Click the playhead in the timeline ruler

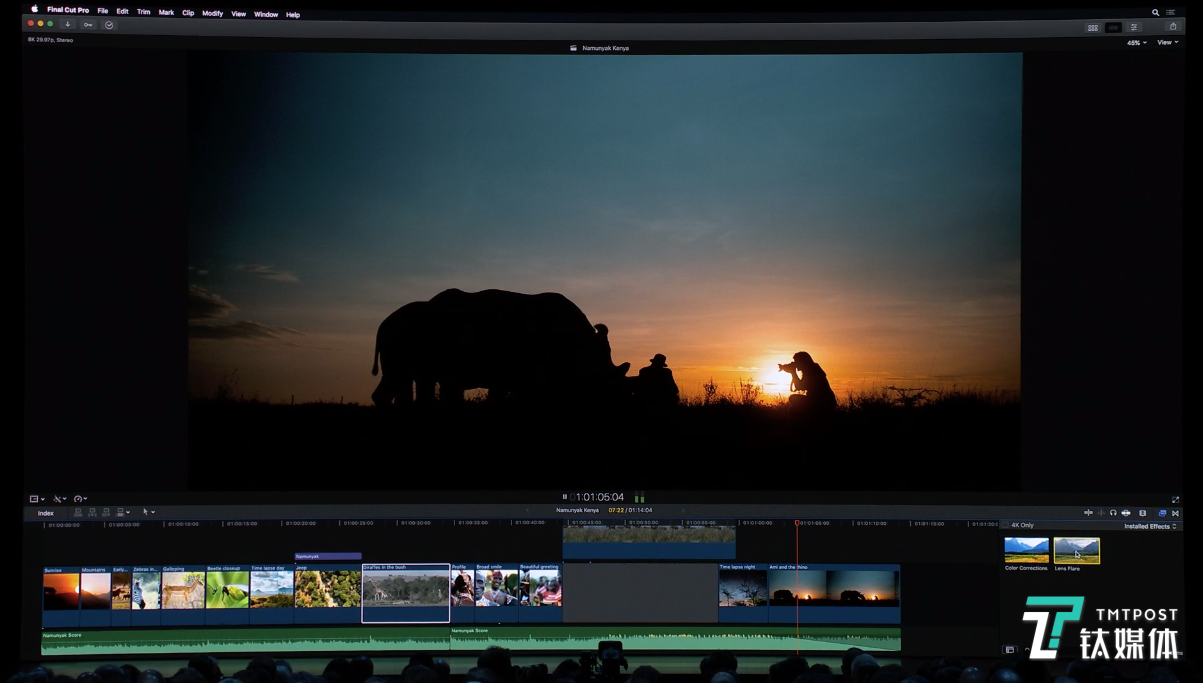[x=797, y=522]
